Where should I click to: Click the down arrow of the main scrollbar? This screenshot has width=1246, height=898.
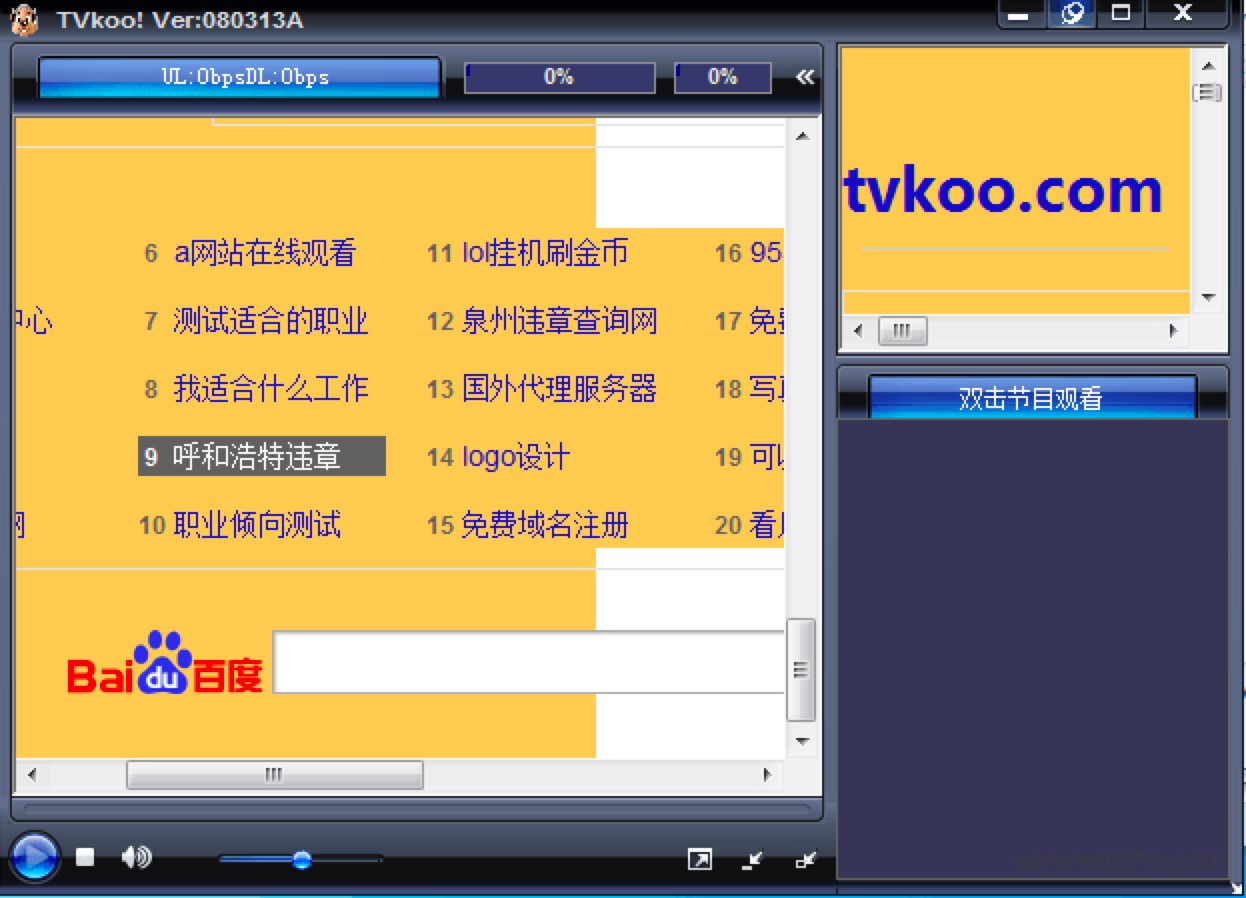[801, 741]
